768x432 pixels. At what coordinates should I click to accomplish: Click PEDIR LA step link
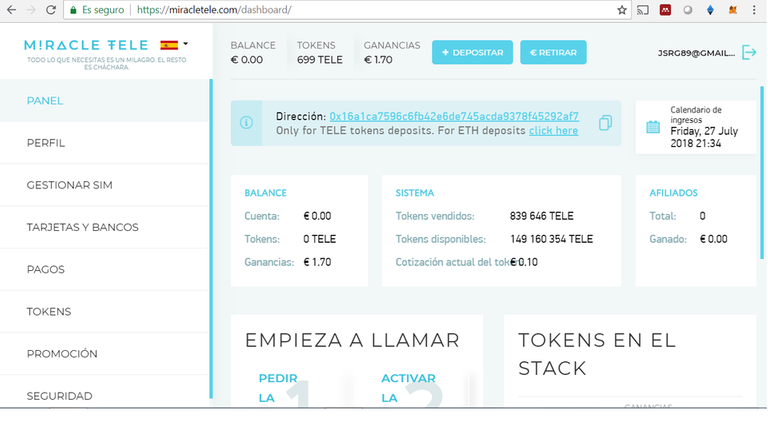[x=278, y=388]
